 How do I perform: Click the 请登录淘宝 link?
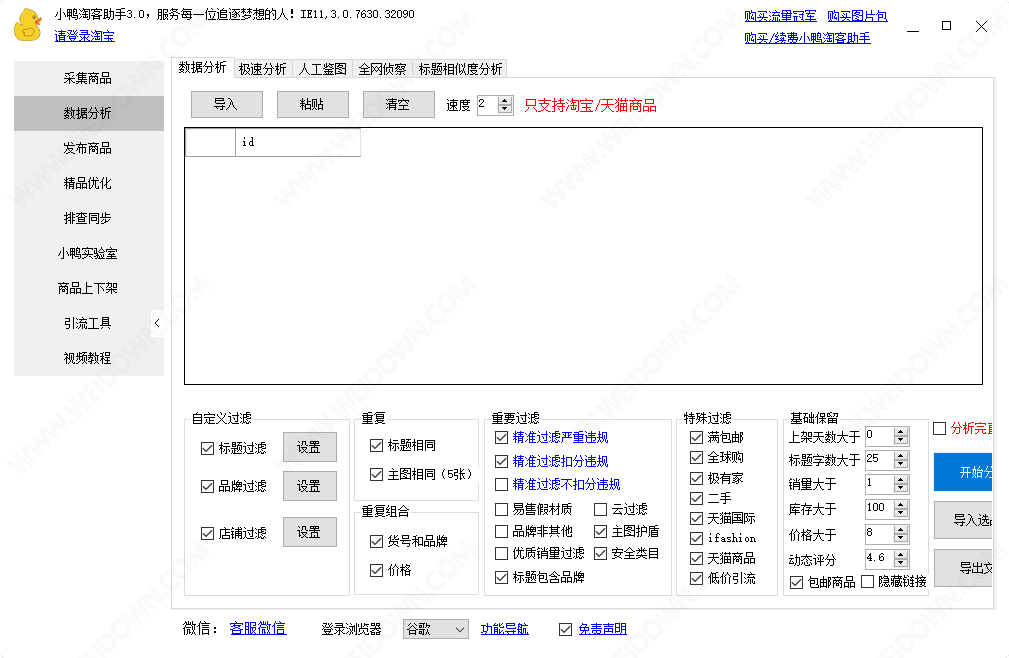point(84,36)
